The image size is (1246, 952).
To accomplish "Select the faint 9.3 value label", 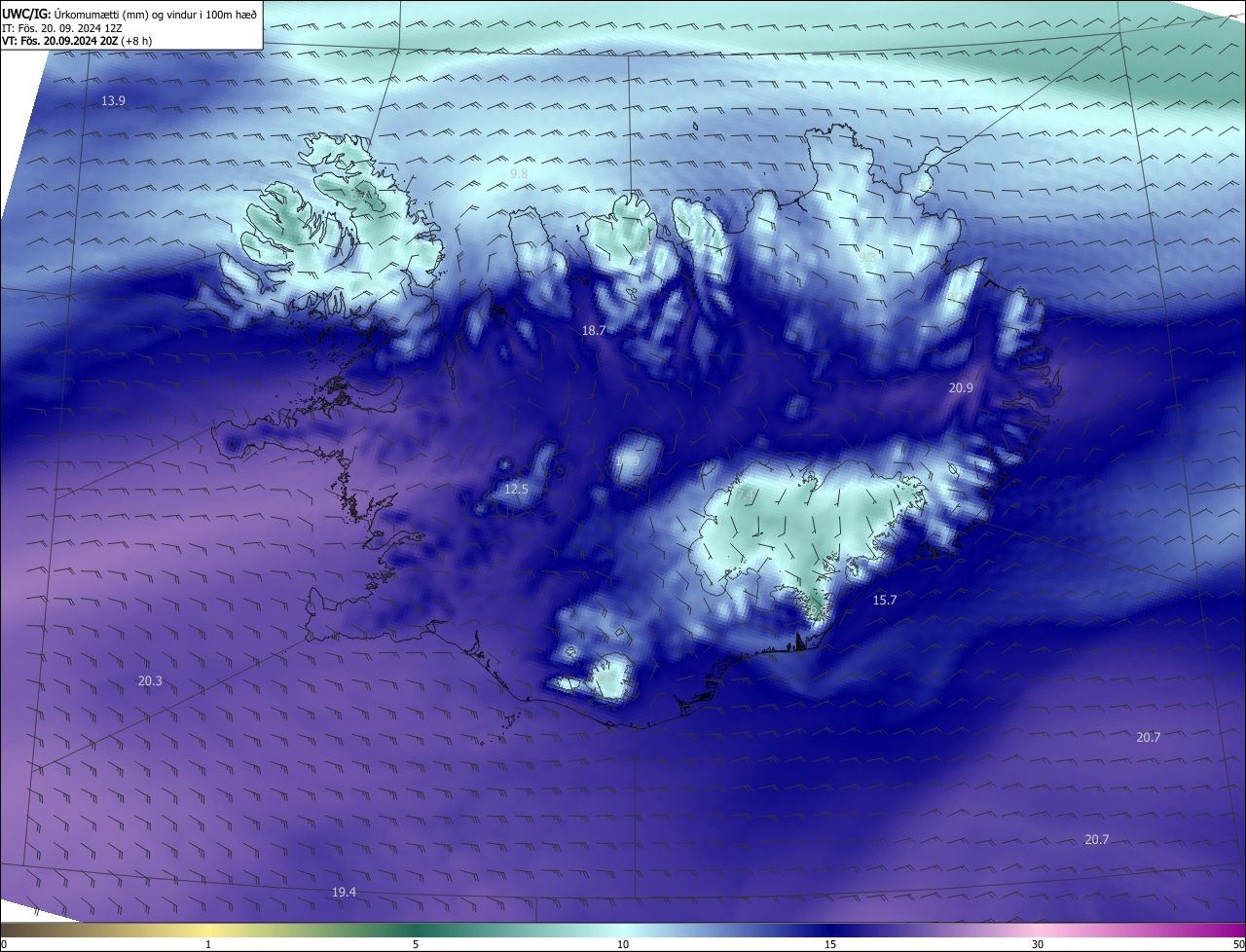I will point(866,257).
